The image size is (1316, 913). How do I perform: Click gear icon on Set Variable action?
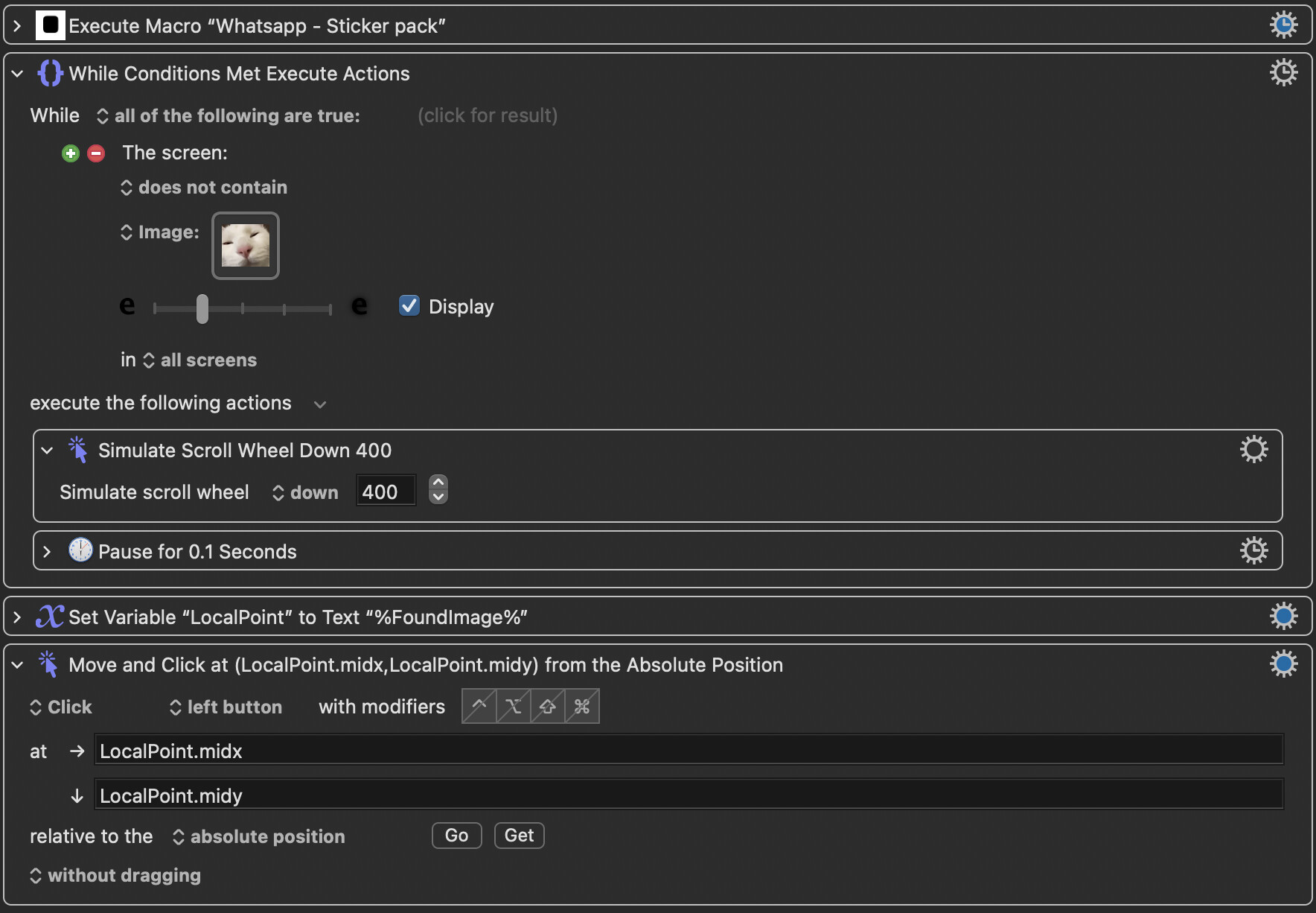click(x=1283, y=617)
